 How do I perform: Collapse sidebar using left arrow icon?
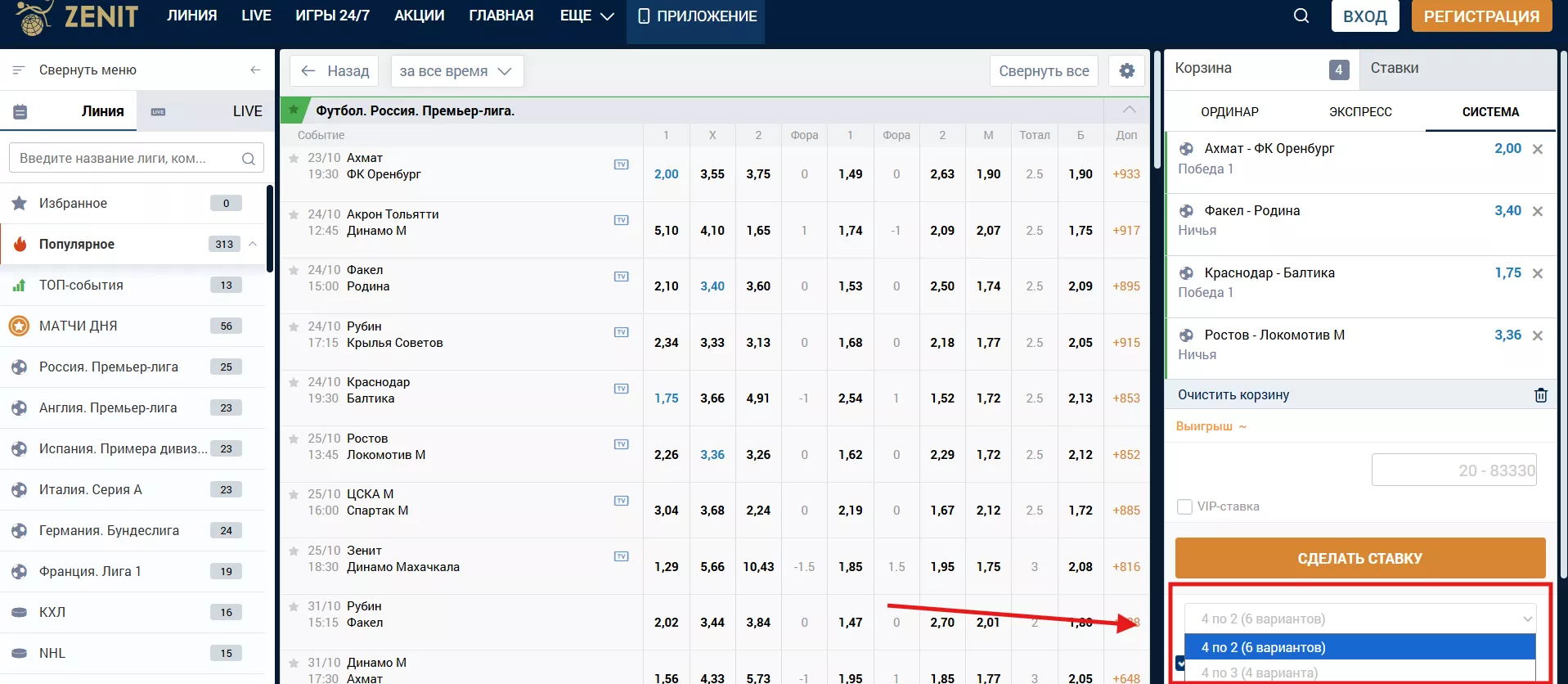[255, 70]
